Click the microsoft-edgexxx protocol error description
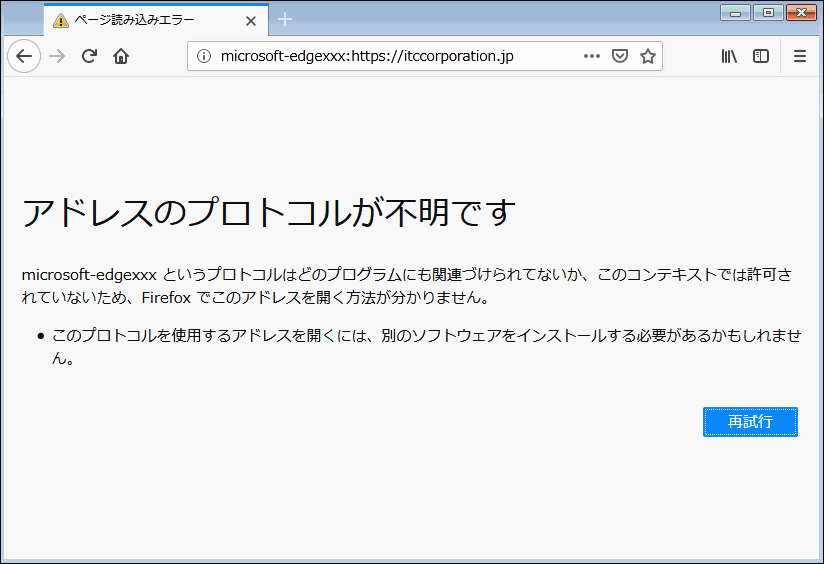This screenshot has width=824, height=564. tap(407, 286)
